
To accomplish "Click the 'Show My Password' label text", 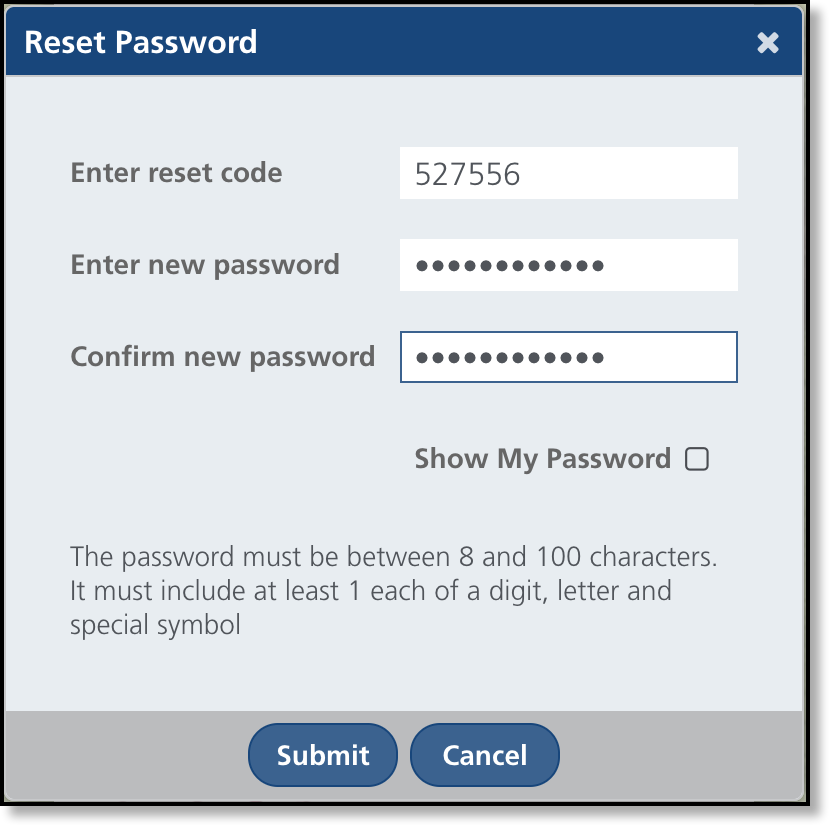I will [542, 459].
